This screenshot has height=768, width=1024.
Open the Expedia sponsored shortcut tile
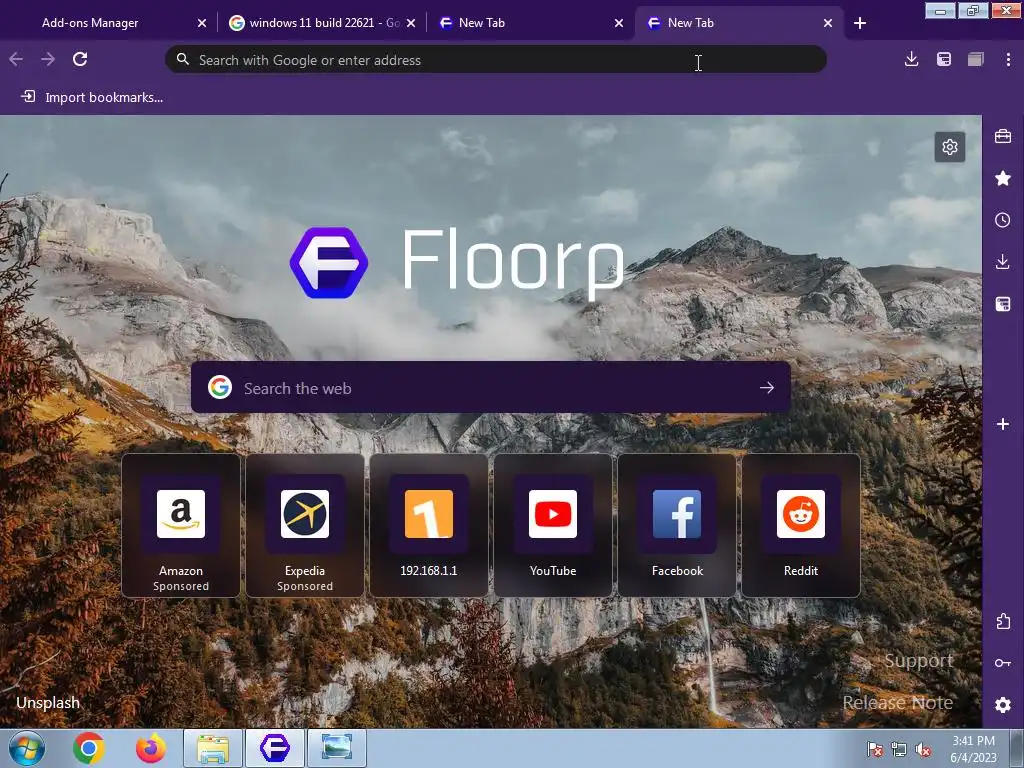coord(305,525)
